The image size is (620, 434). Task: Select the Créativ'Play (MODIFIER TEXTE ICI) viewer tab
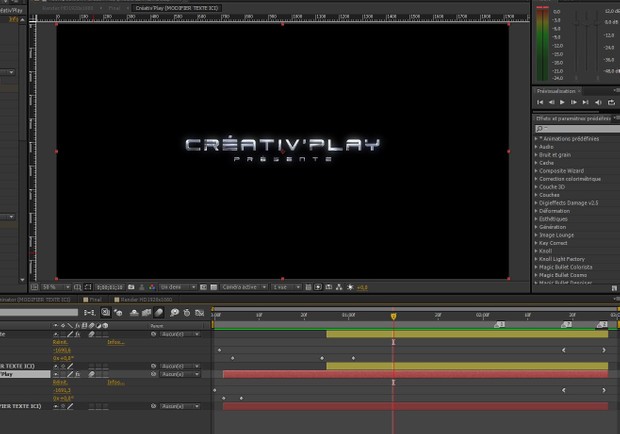click(x=177, y=8)
